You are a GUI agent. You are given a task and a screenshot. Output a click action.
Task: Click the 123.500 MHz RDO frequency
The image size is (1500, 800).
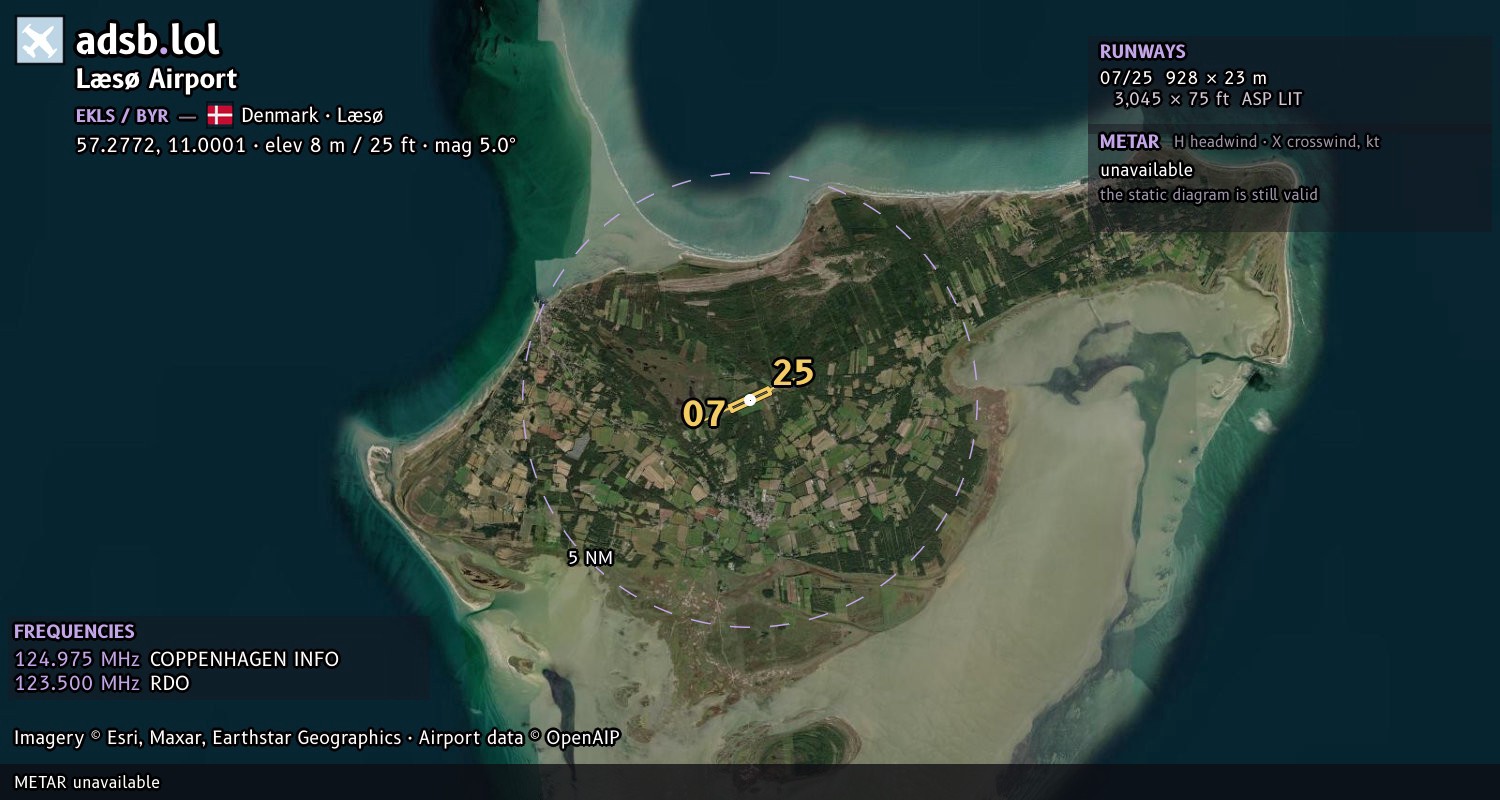(101, 684)
